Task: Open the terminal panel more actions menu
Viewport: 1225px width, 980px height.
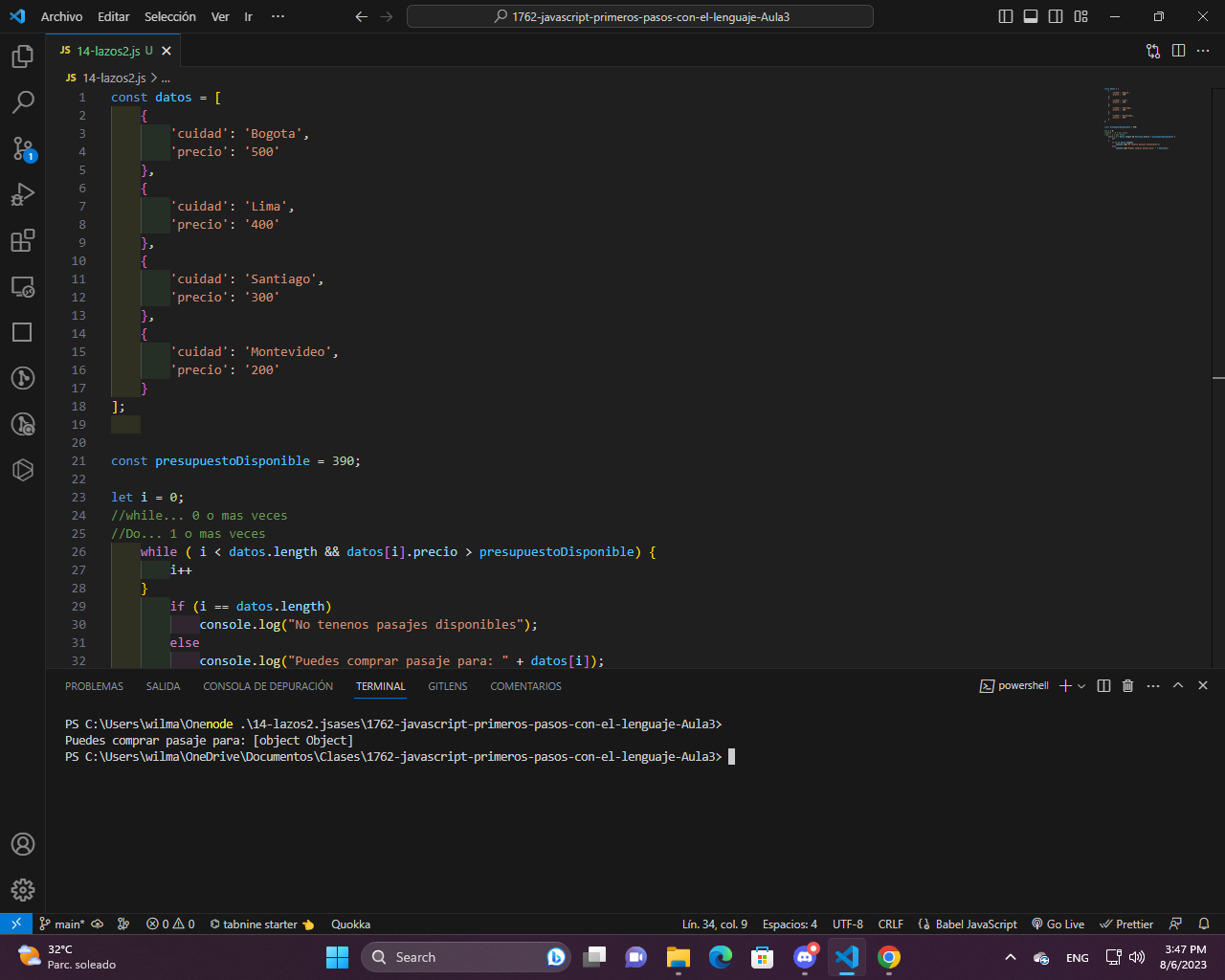Action: (1153, 685)
